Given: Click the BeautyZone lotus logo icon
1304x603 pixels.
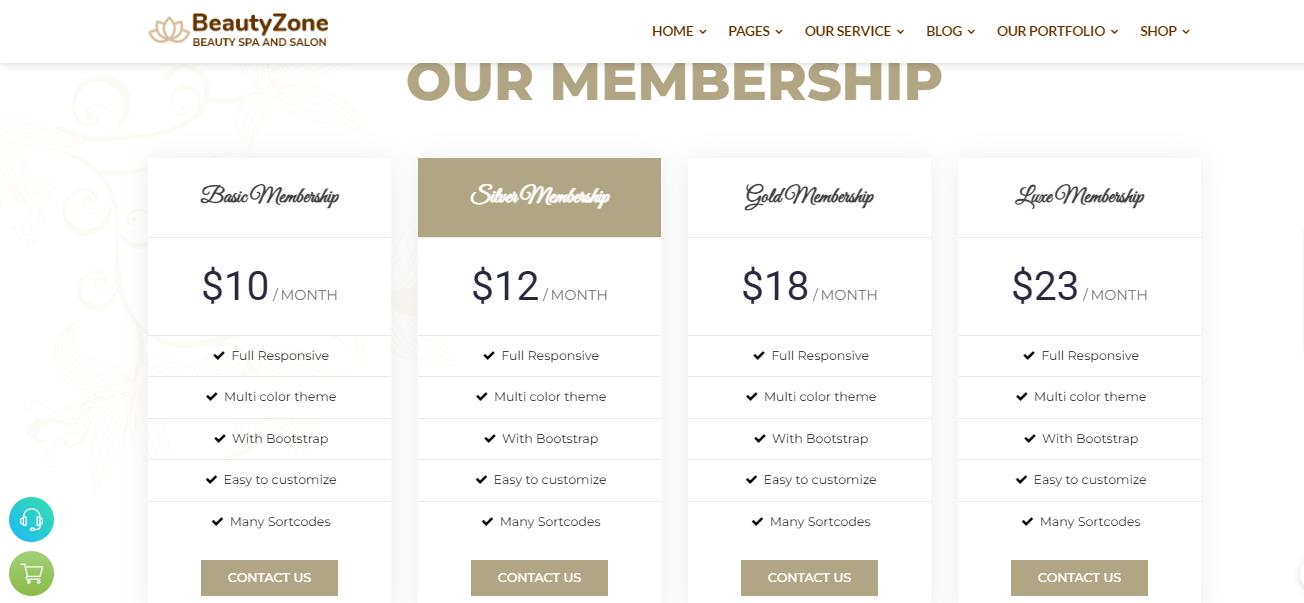Looking at the screenshot, I should tap(169, 31).
